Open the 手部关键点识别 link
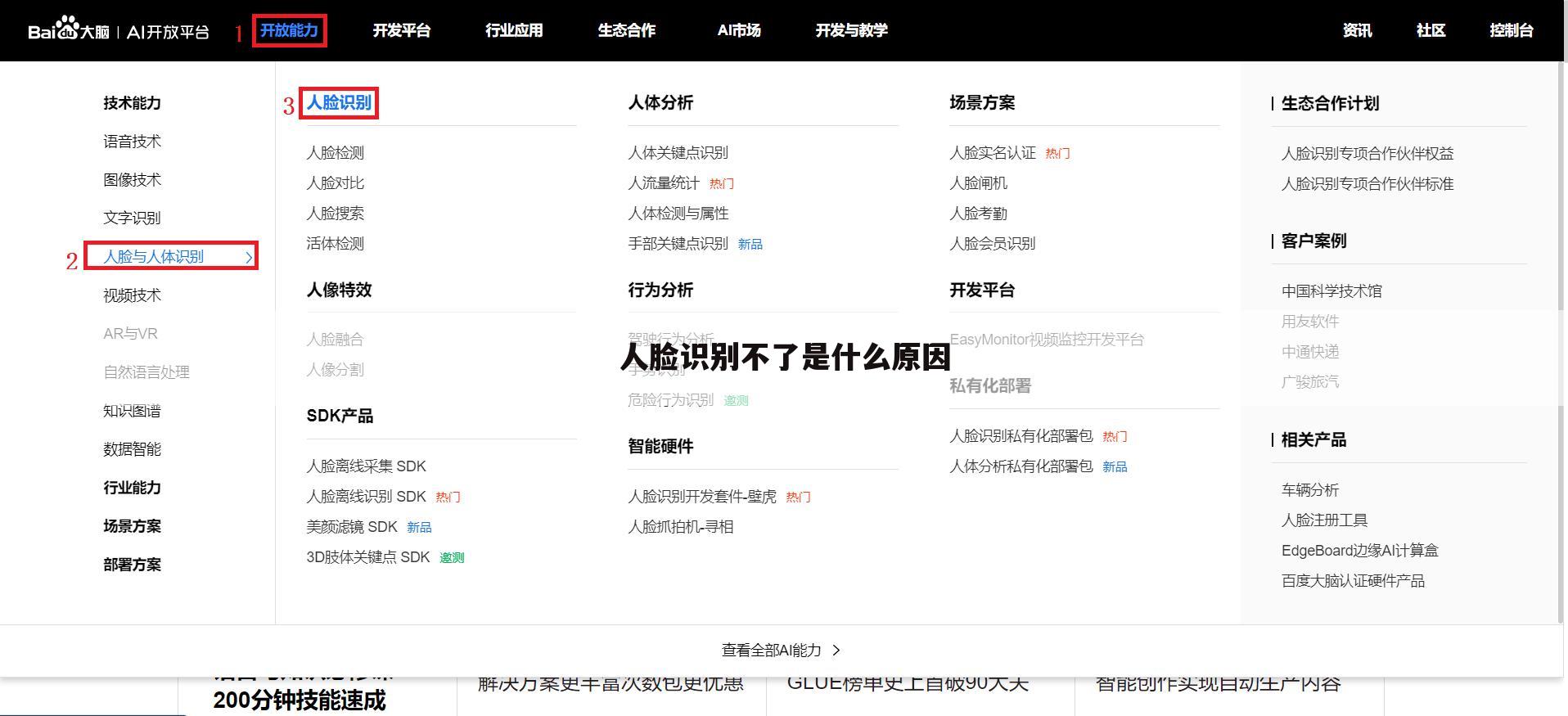The width and height of the screenshot is (1568, 716). (678, 244)
